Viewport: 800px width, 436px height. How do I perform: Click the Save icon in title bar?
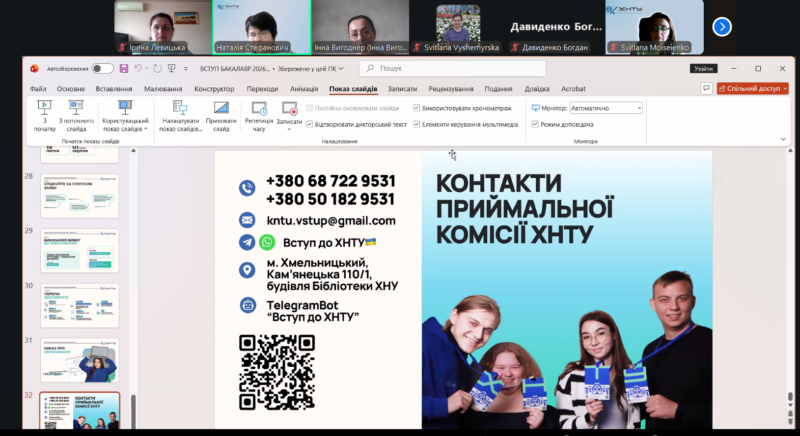(123, 68)
